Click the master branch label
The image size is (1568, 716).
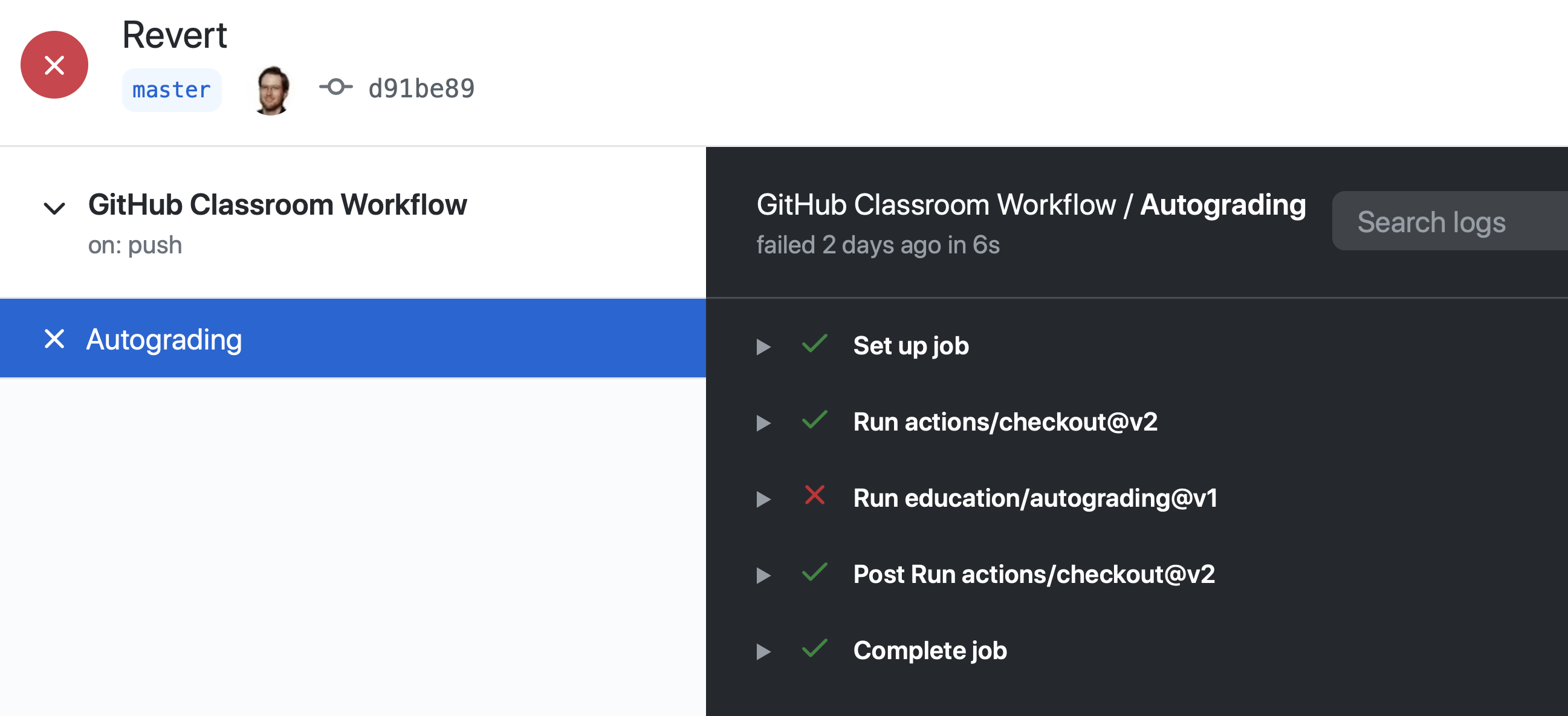[172, 90]
